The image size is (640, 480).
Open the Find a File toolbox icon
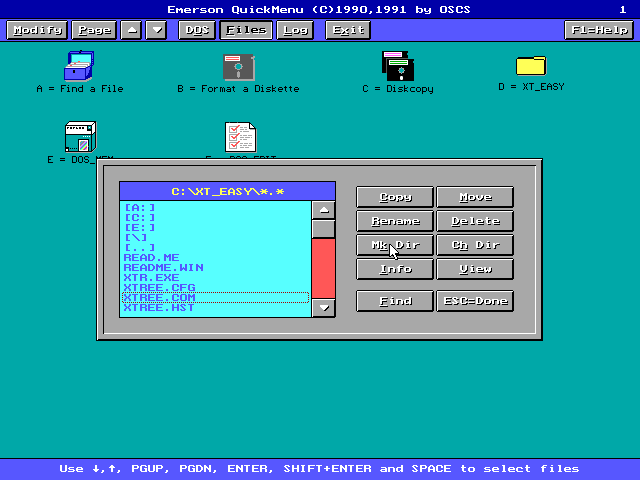(x=79, y=65)
